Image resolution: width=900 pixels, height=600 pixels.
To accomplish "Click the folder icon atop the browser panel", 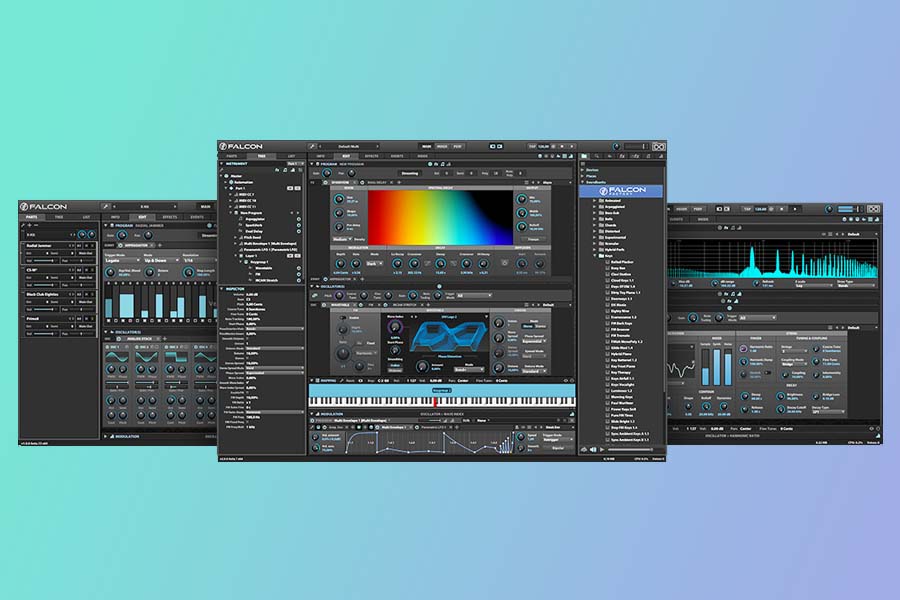I will pyautogui.click(x=585, y=157).
